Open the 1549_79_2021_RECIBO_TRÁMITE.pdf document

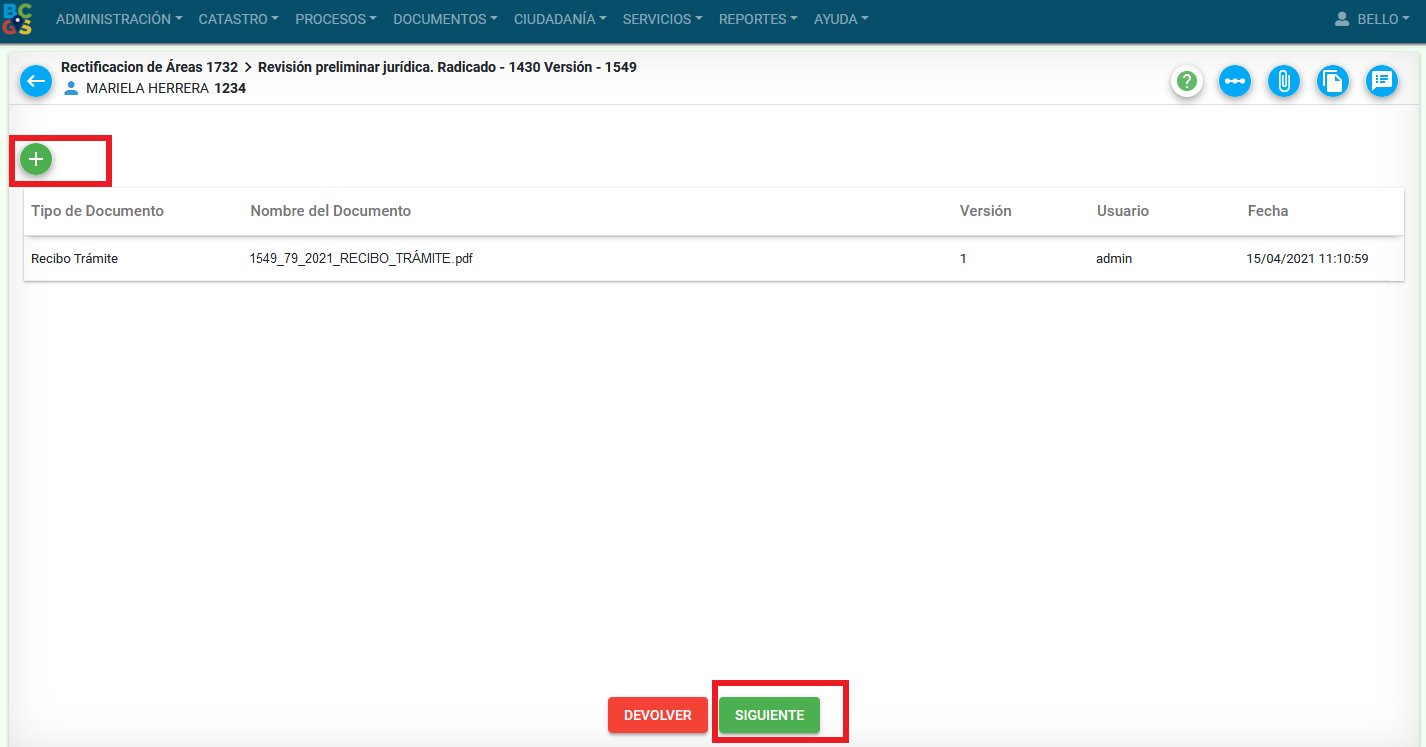coord(361,259)
